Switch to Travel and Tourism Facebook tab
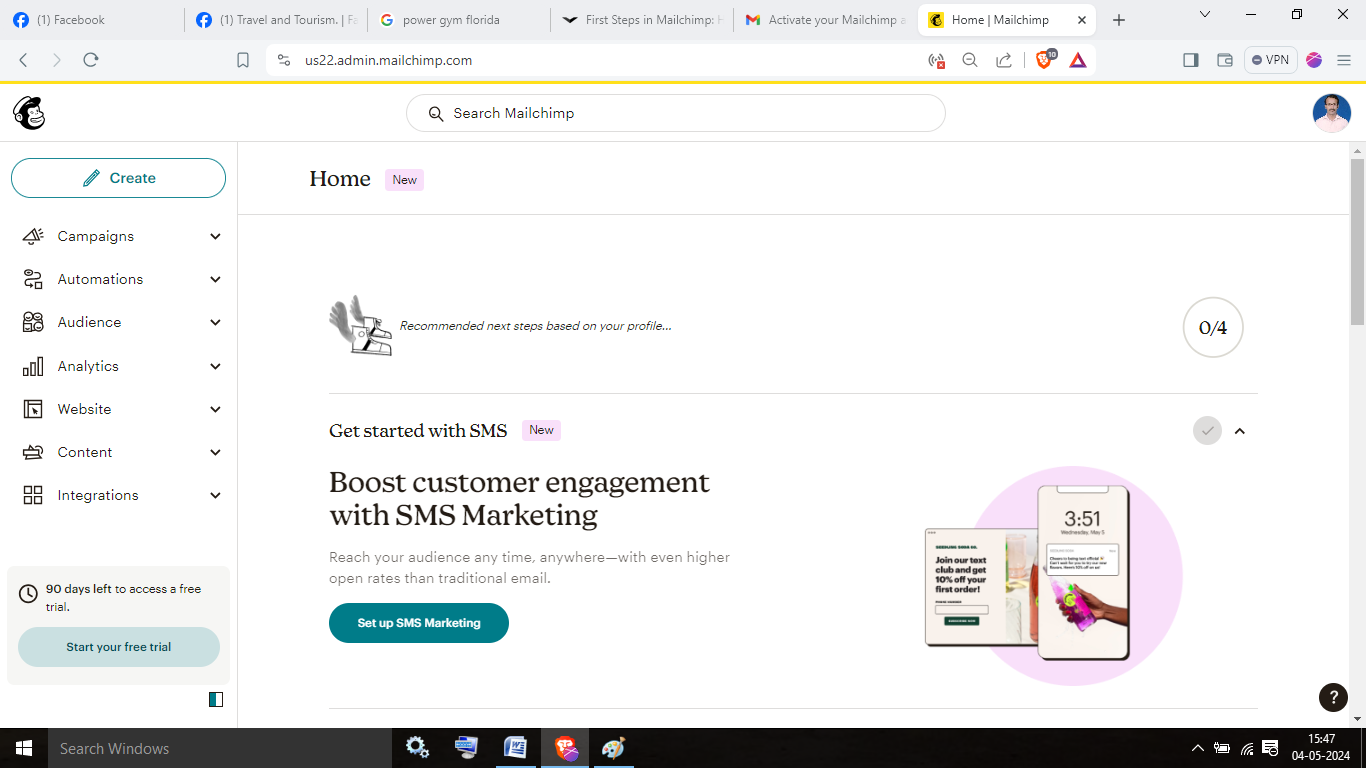The height and width of the screenshot is (768, 1366). [275, 20]
